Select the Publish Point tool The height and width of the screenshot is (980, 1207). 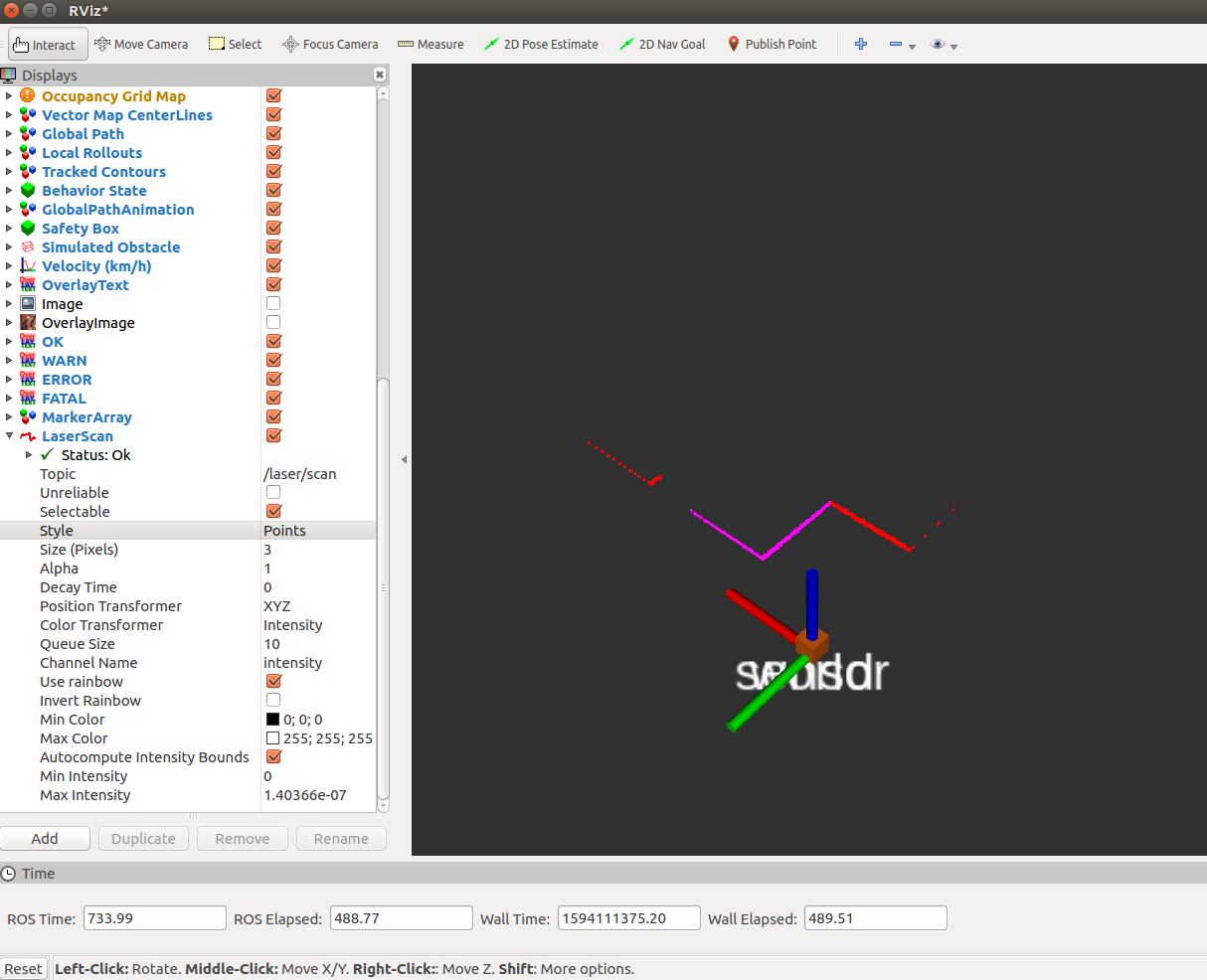772,45
